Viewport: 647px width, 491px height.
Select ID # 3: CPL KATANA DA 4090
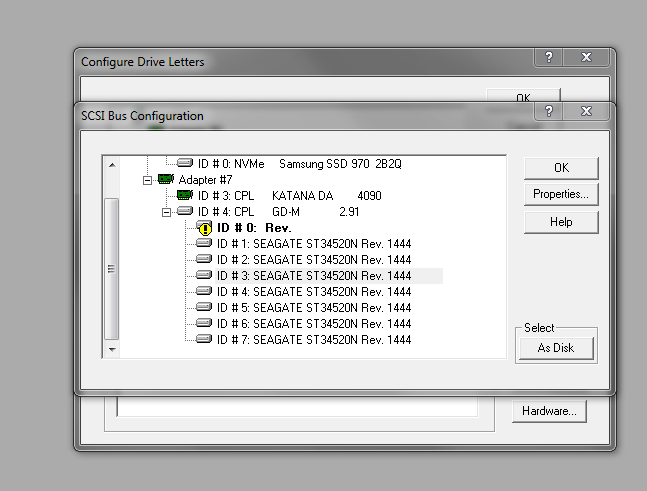coord(290,196)
